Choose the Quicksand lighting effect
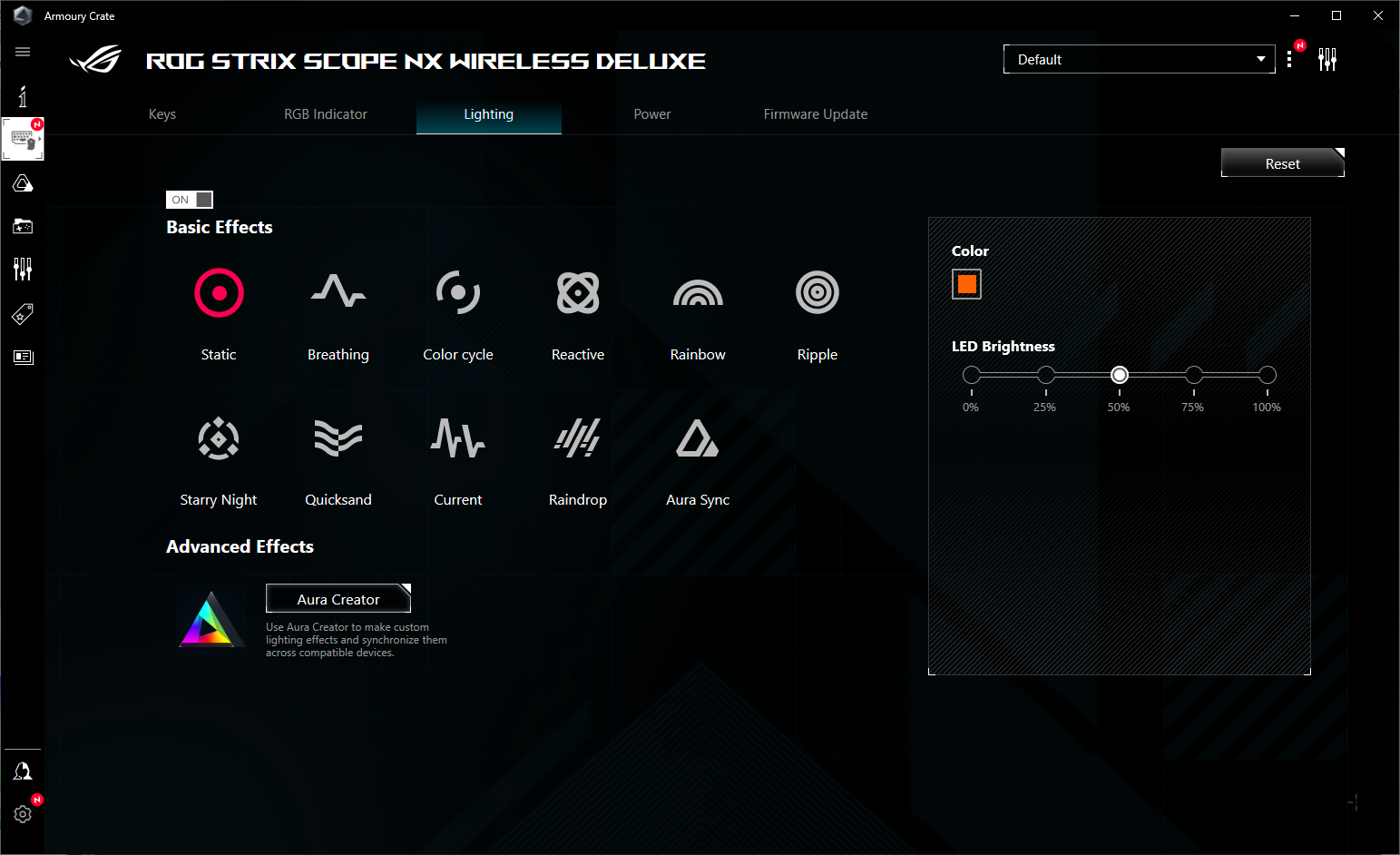This screenshot has width=1400, height=855. coord(338,438)
